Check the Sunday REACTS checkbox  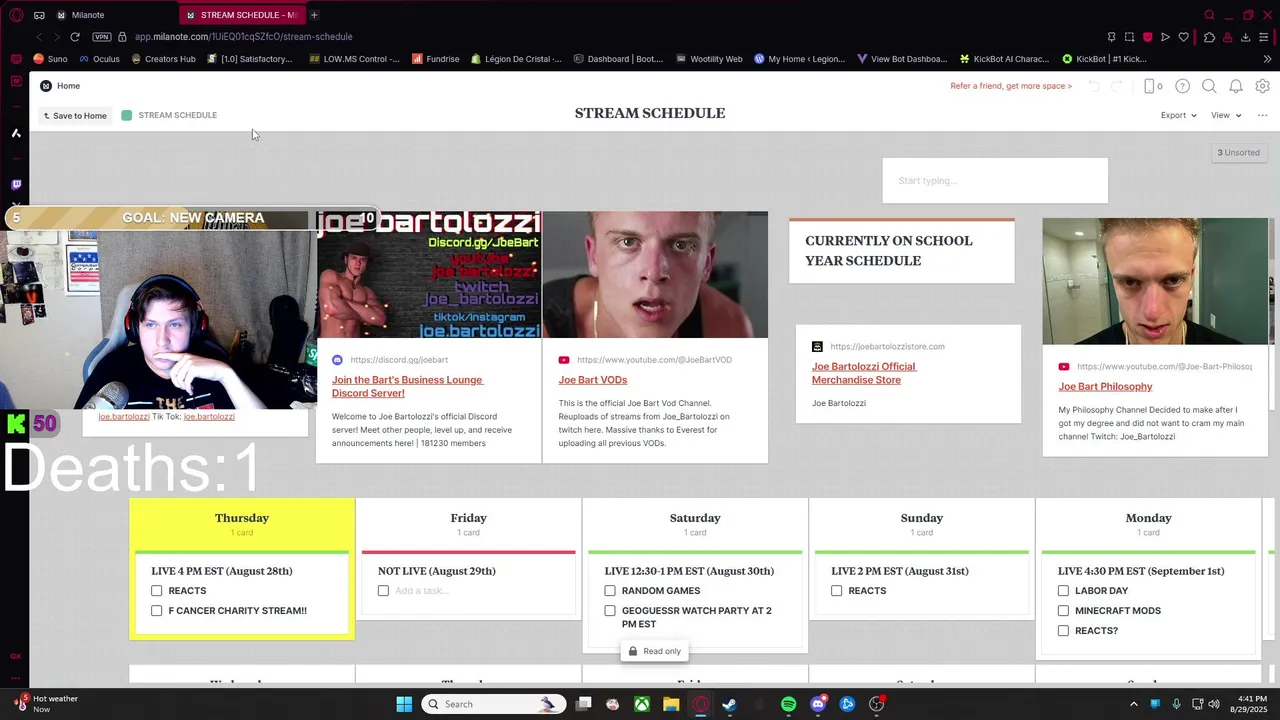837,591
